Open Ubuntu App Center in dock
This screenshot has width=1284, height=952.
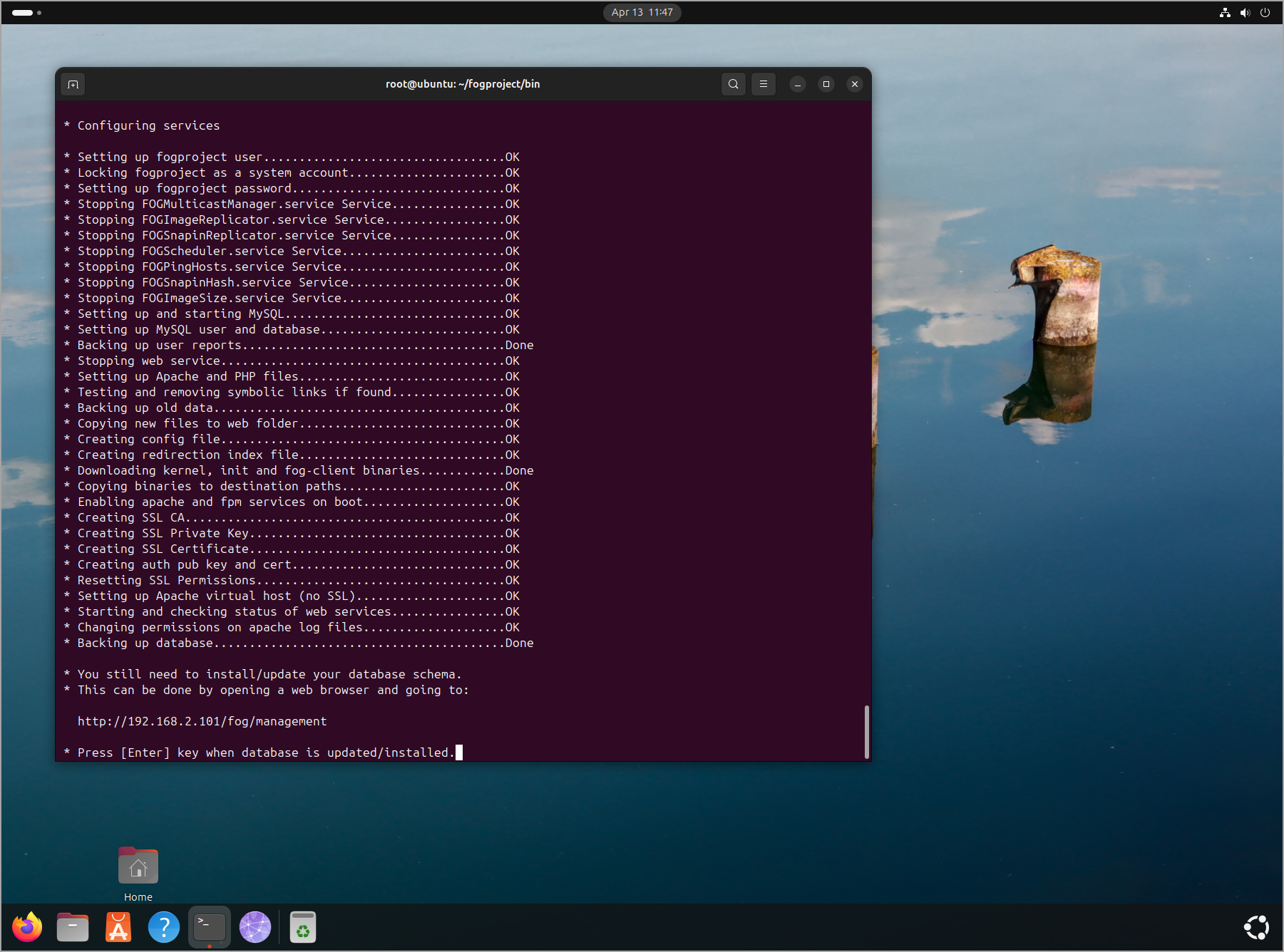(118, 927)
